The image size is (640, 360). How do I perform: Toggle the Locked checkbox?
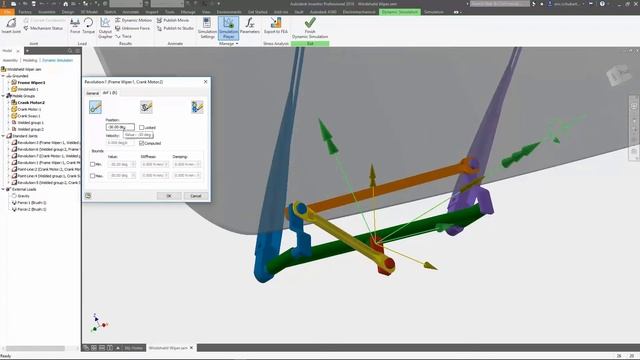142,127
